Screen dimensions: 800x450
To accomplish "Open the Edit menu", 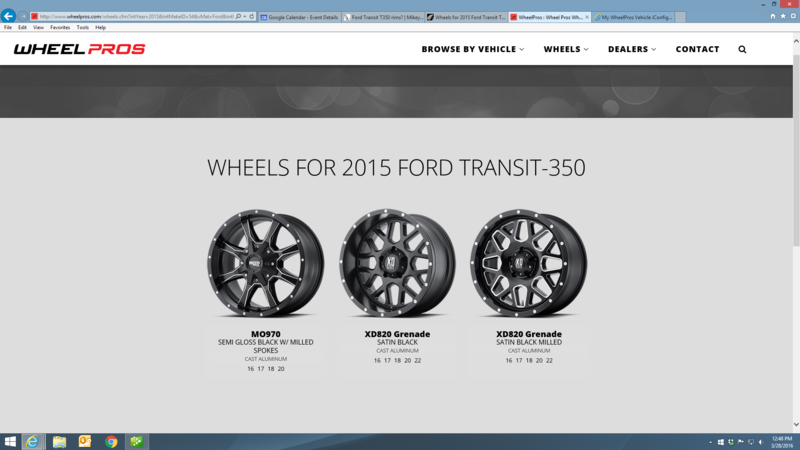I will click(22, 28).
